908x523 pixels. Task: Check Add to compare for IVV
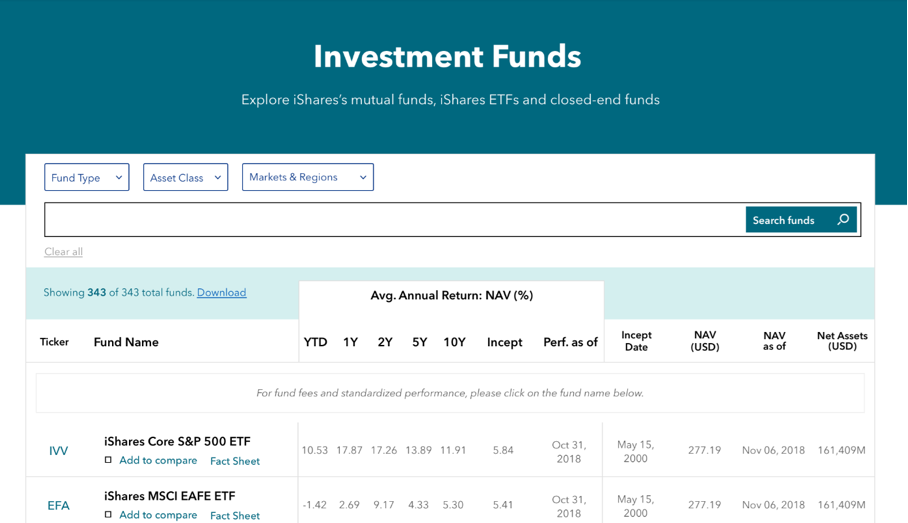tap(108, 461)
